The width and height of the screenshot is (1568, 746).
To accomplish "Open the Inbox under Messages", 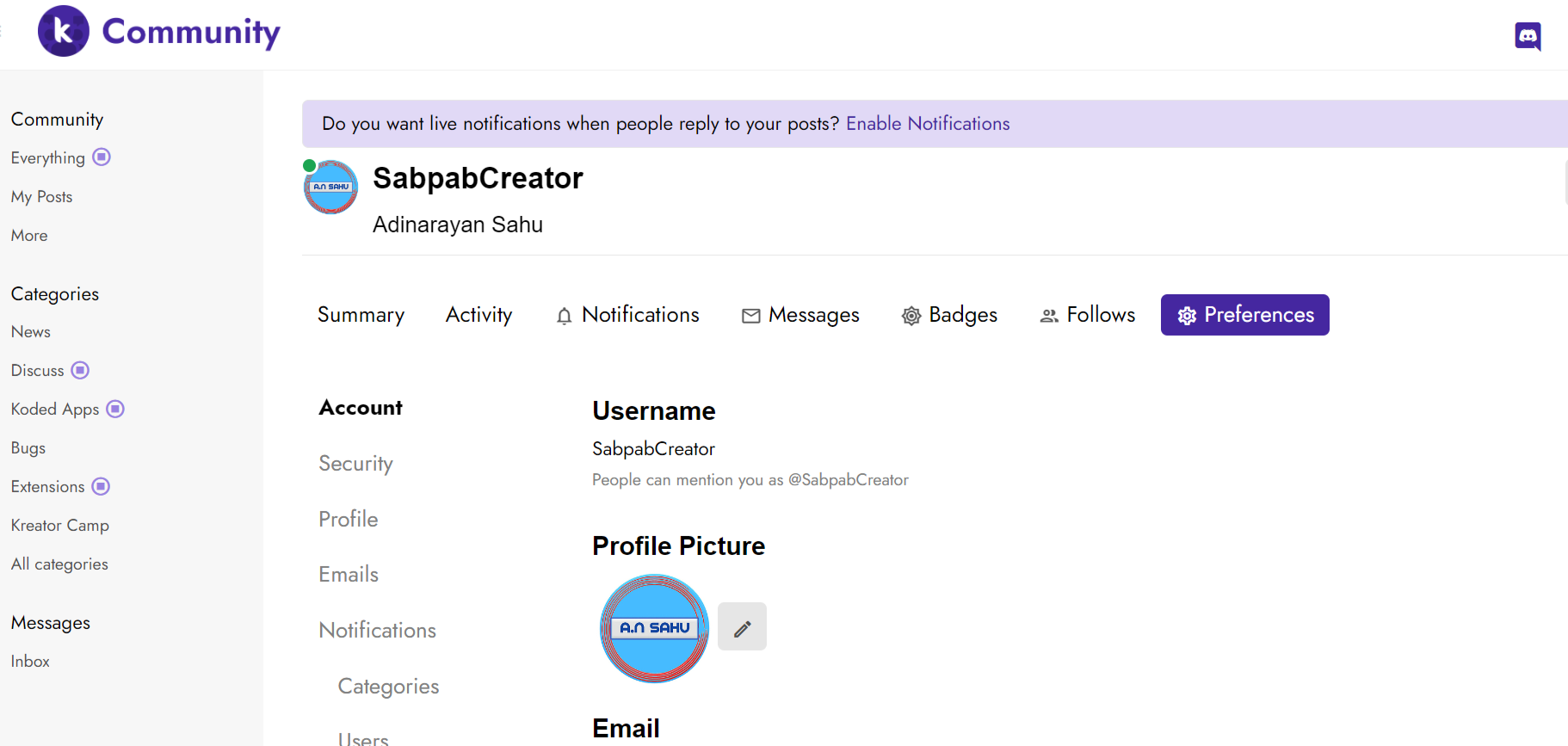I will click(30, 661).
